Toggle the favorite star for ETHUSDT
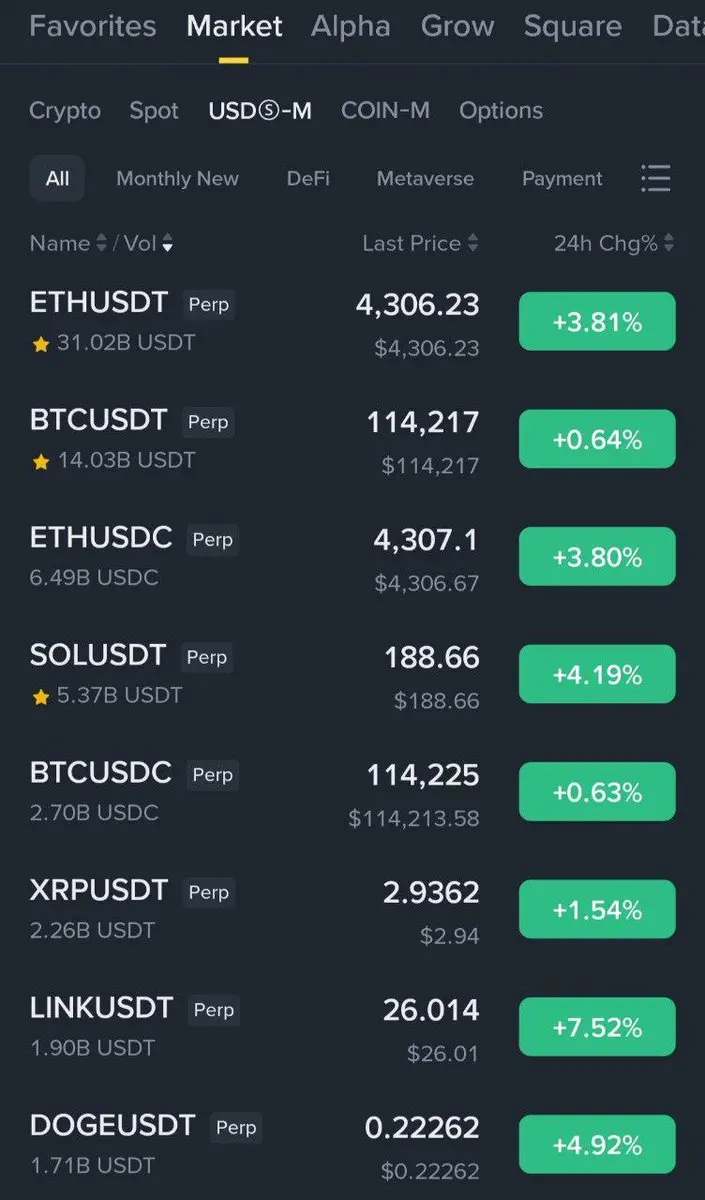 pyautogui.click(x=41, y=344)
